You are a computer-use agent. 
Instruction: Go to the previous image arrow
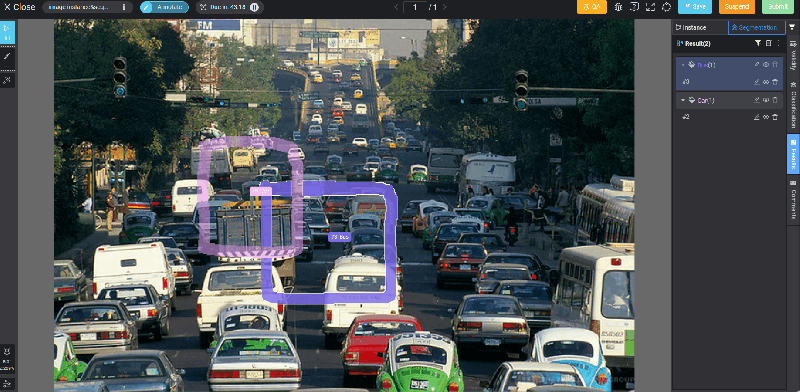coord(396,7)
